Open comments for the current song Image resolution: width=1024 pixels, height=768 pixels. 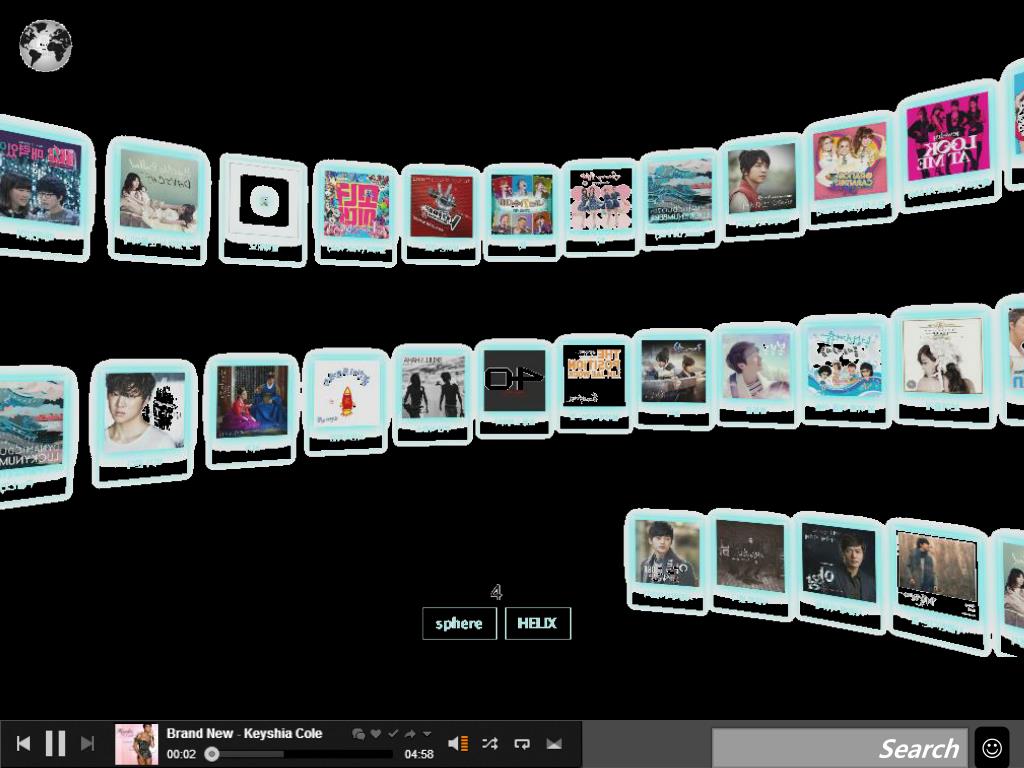(x=358, y=734)
